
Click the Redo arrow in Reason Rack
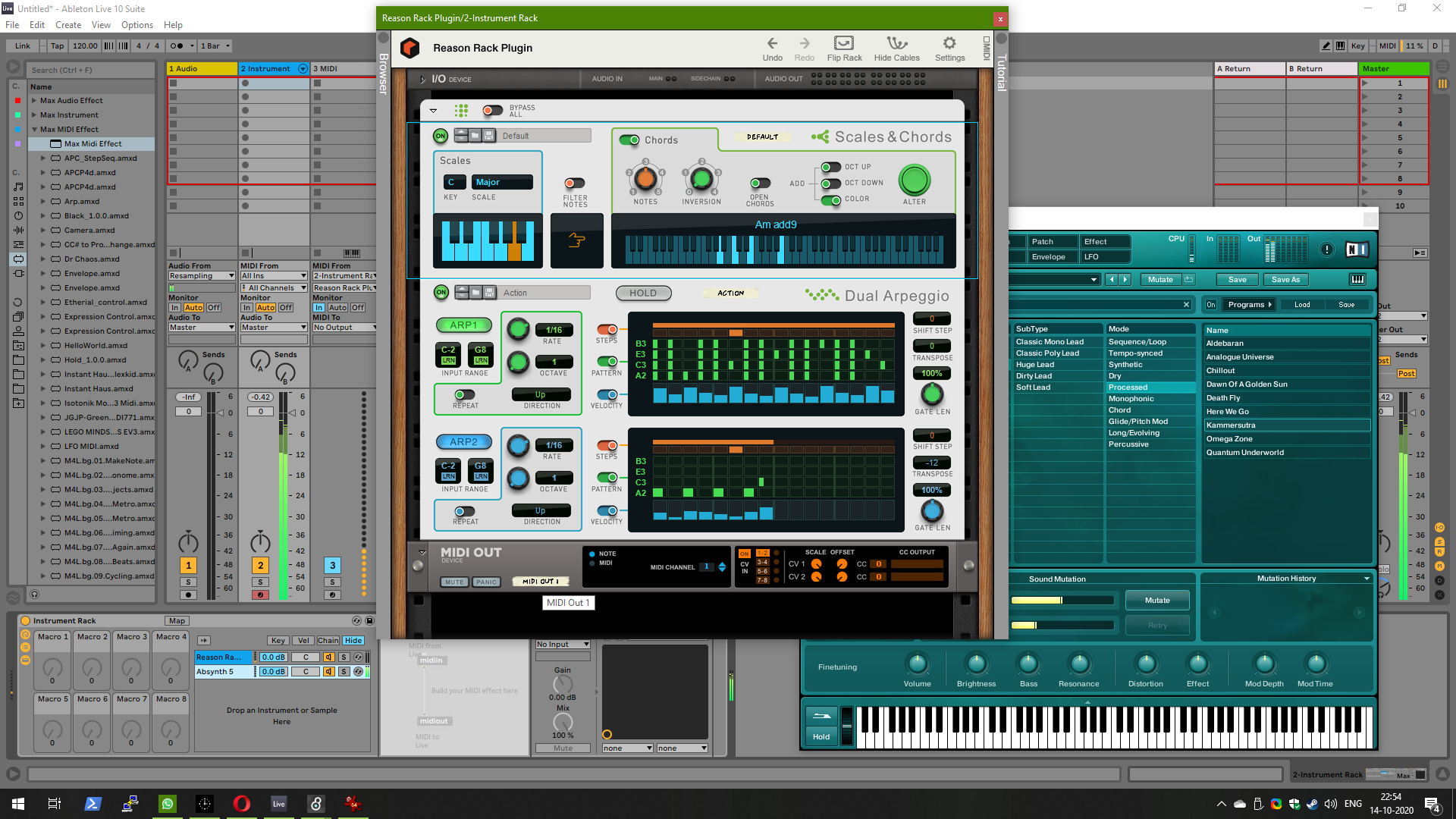(x=804, y=43)
